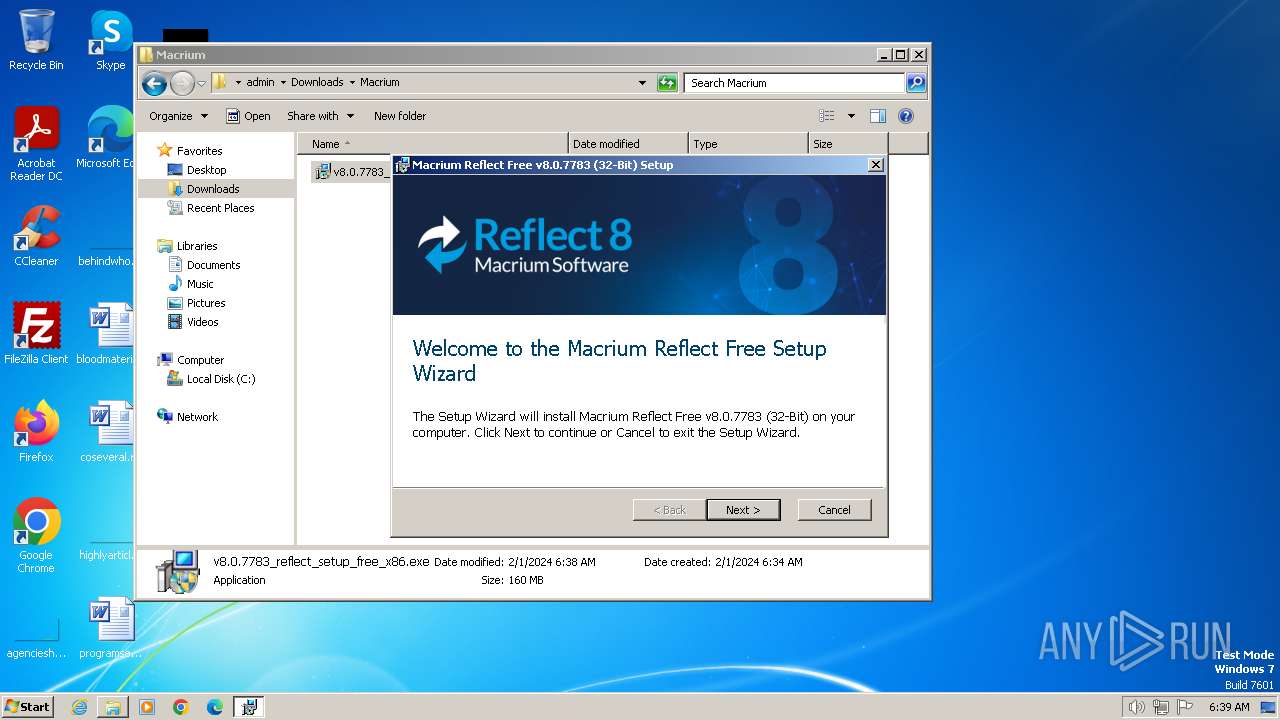Screen dimensions: 1280x720
Task: Open Music library
Action: [200, 284]
